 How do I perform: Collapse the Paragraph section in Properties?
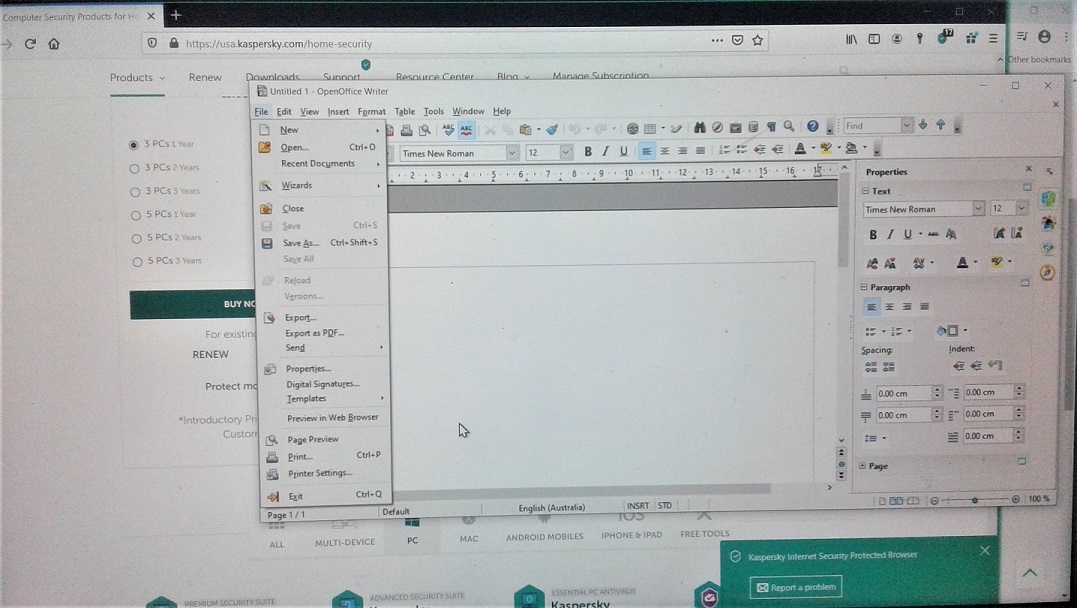[864, 286]
